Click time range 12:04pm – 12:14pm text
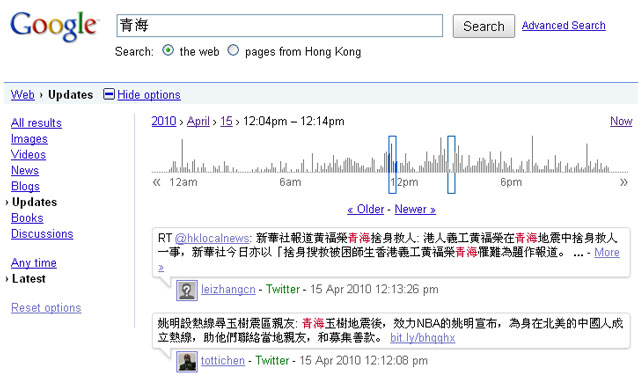Viewport: 641px width, 376px height. (x=294, y=121)
